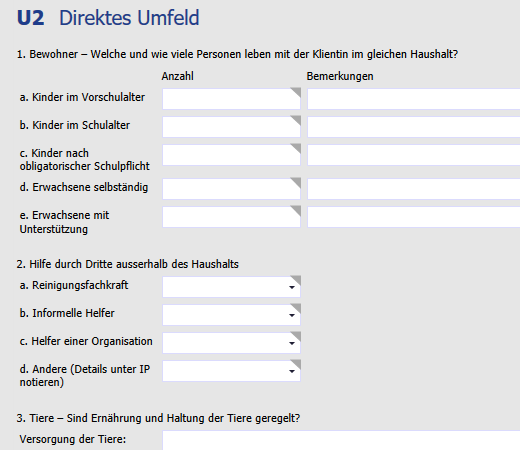Click Anzahl field for Kinder im Schulalter
Screen dimensions: 520x450
point(231,127)
